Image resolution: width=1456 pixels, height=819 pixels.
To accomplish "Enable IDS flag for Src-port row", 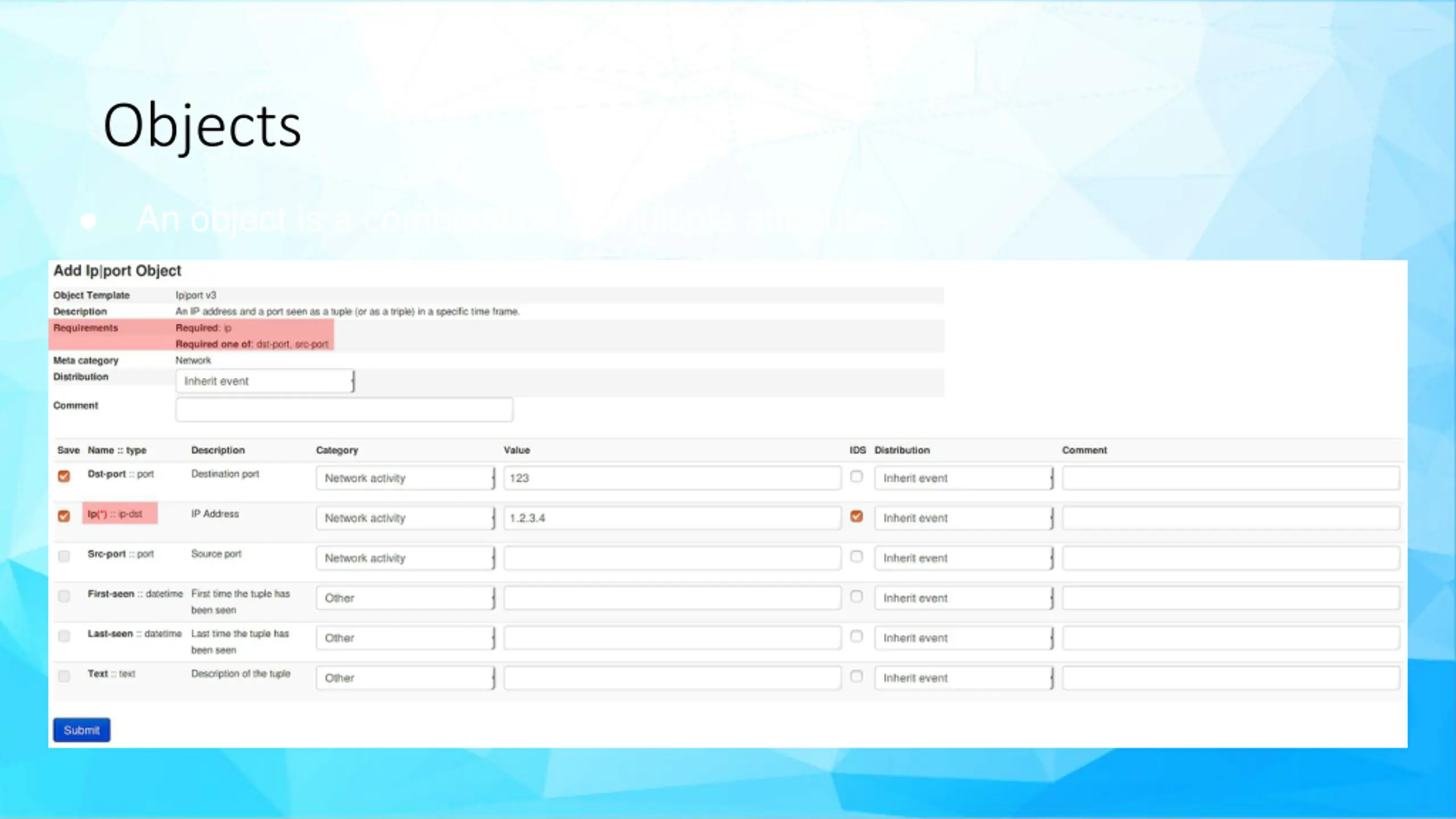I will (x=856, y=556).
